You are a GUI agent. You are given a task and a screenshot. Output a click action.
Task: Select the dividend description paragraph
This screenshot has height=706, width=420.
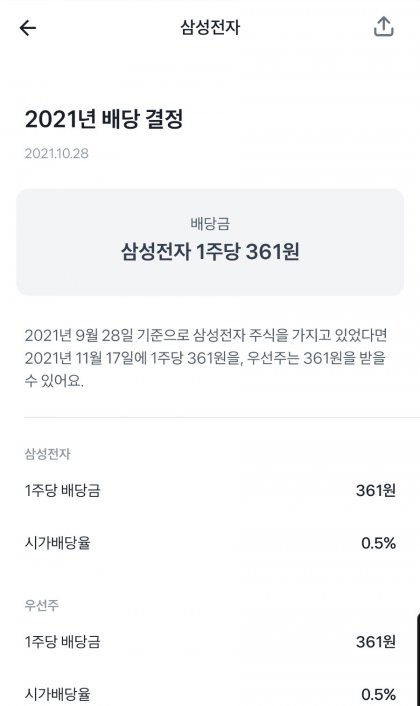(206, 358)
